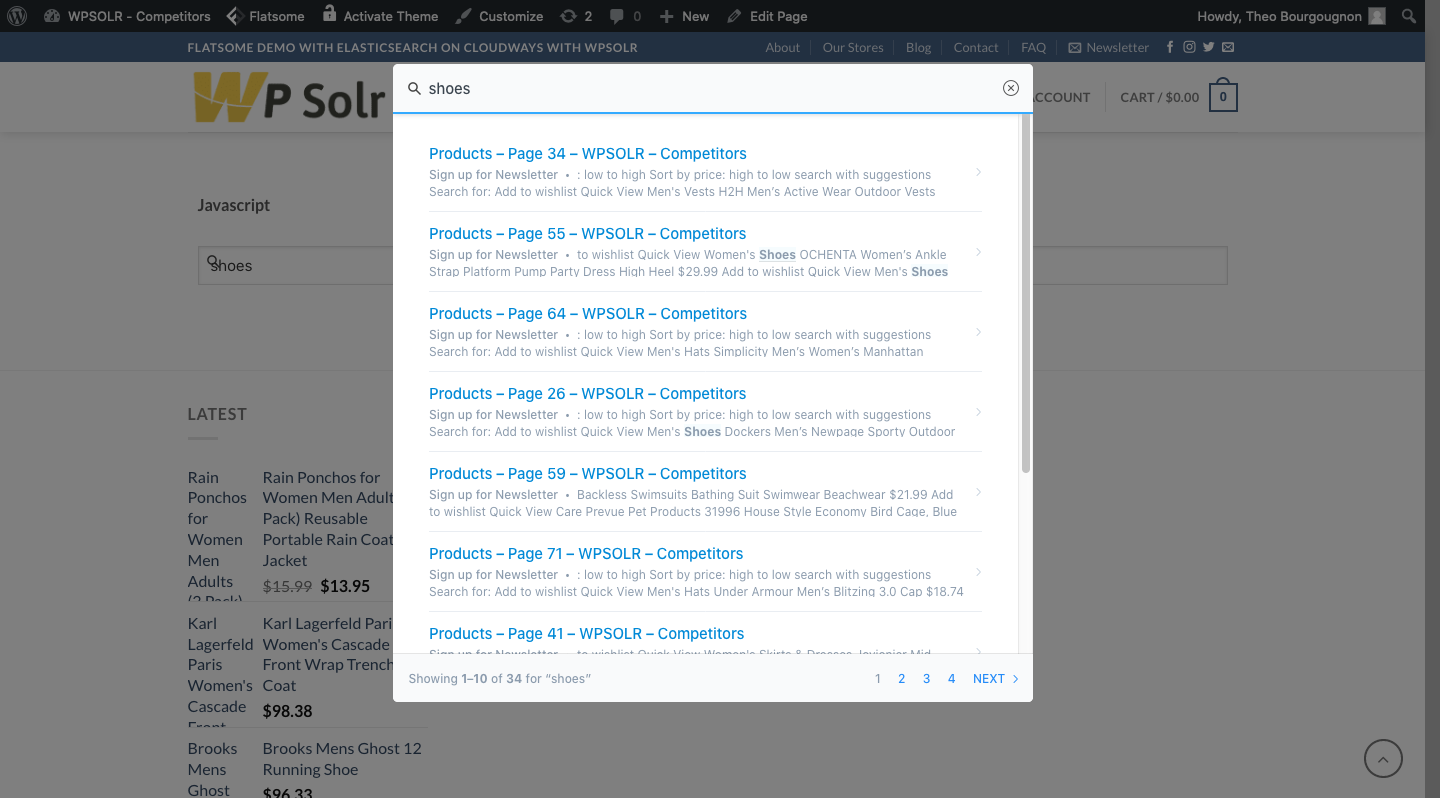The image size is (1440, 798).
Task: Open Our Stores link
Action: click(x=853, y=47)
